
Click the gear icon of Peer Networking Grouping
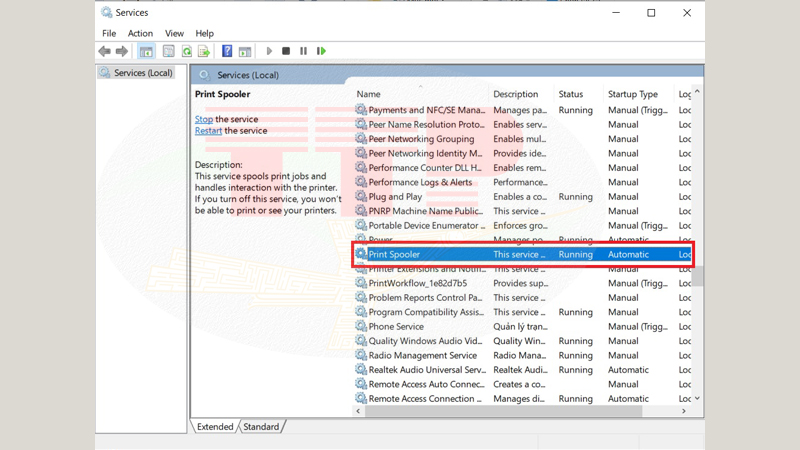361,138
